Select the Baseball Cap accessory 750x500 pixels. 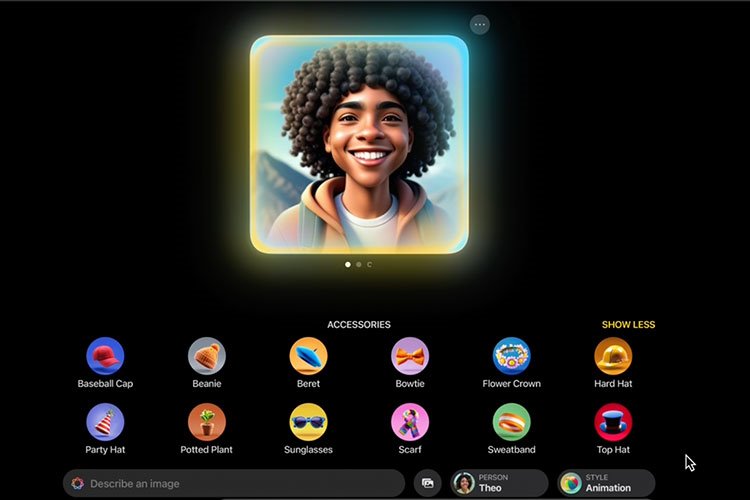(105, 356)
